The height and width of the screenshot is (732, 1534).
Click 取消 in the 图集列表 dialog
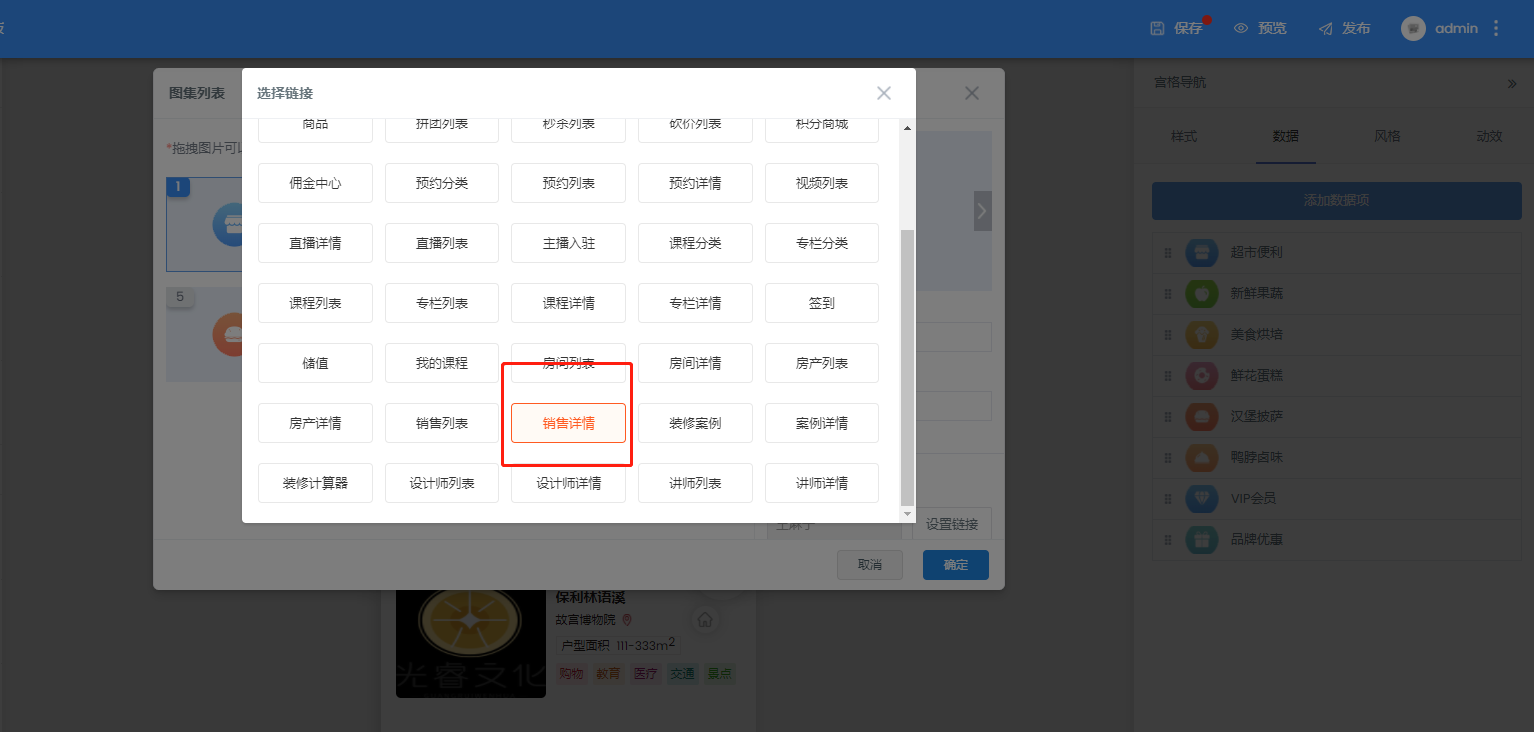870,565
